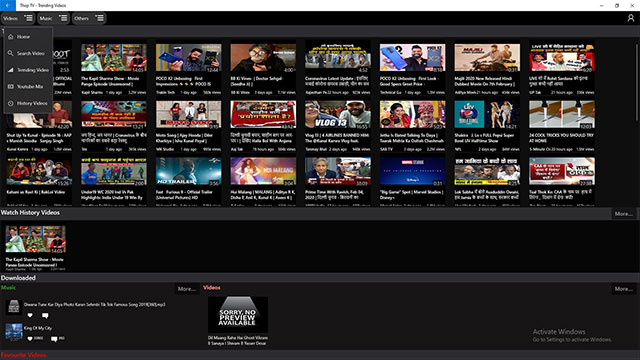The width and height of the screenshot is (640, 360).
Task: Go back with the blue arrow button
Action: 7,5
